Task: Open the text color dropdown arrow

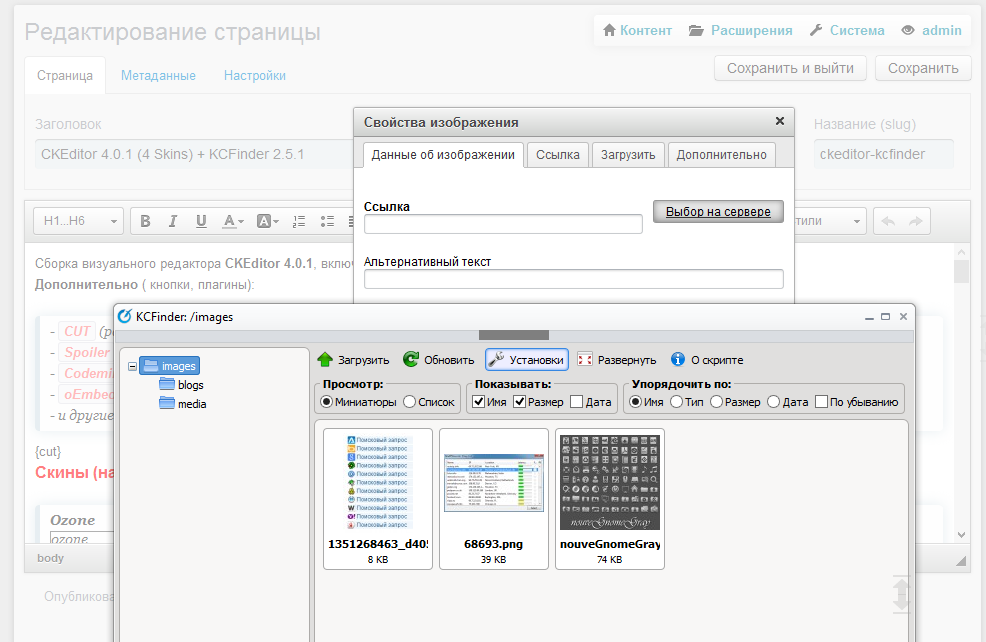Action: 241,221
